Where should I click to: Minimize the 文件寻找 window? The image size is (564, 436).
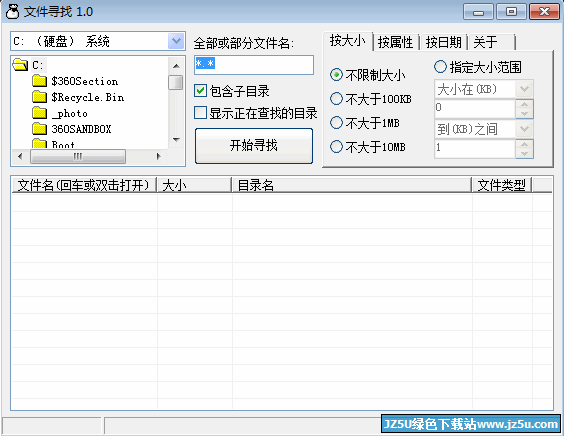click(478, 12)
